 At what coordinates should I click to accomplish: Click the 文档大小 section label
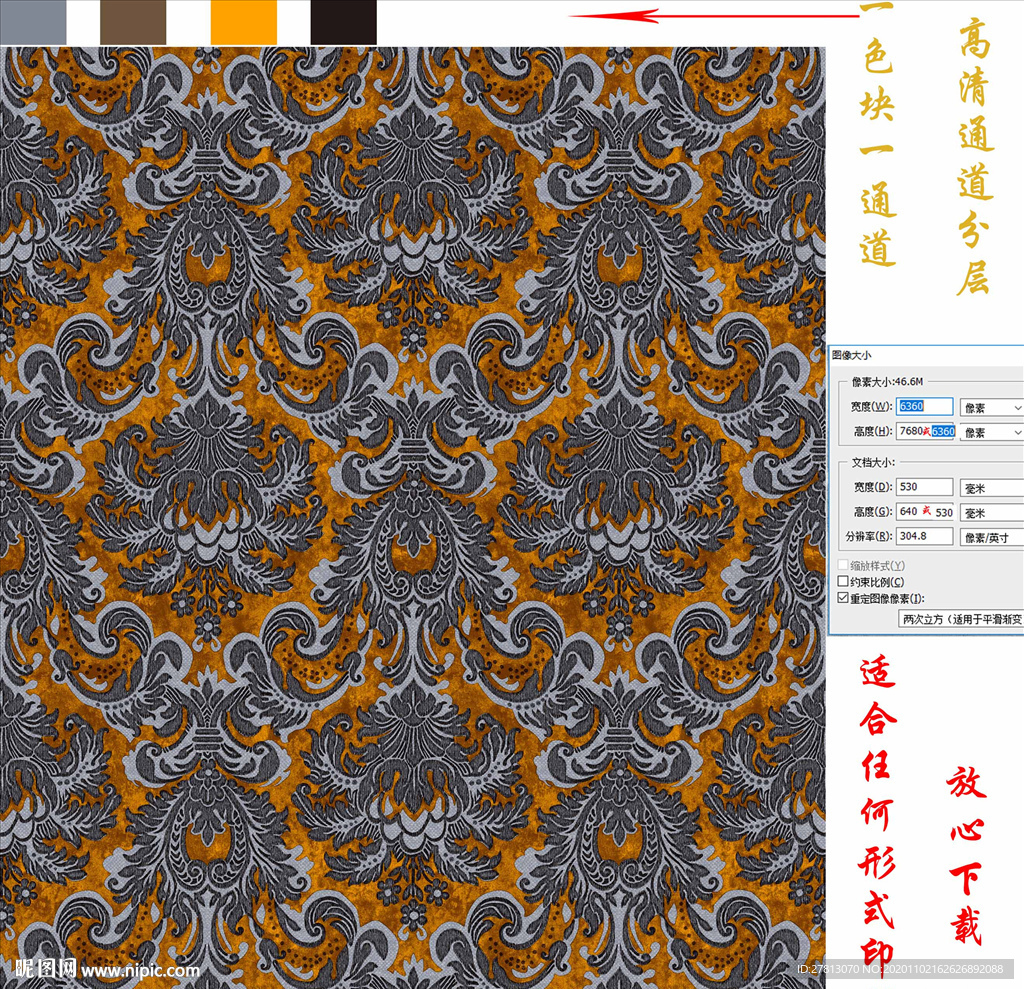872,462
